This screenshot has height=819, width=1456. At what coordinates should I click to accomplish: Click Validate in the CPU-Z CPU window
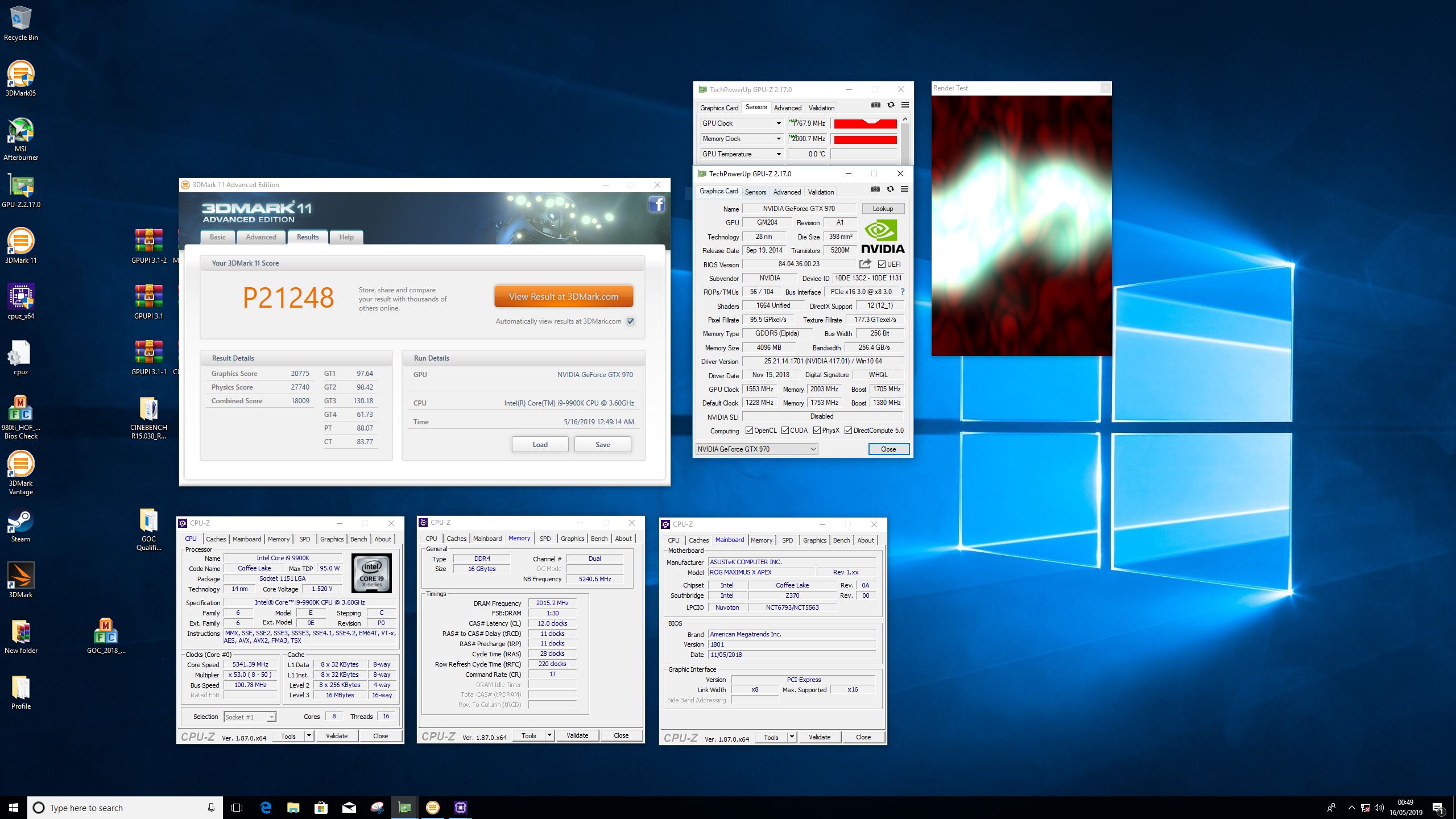coord(337,736)
